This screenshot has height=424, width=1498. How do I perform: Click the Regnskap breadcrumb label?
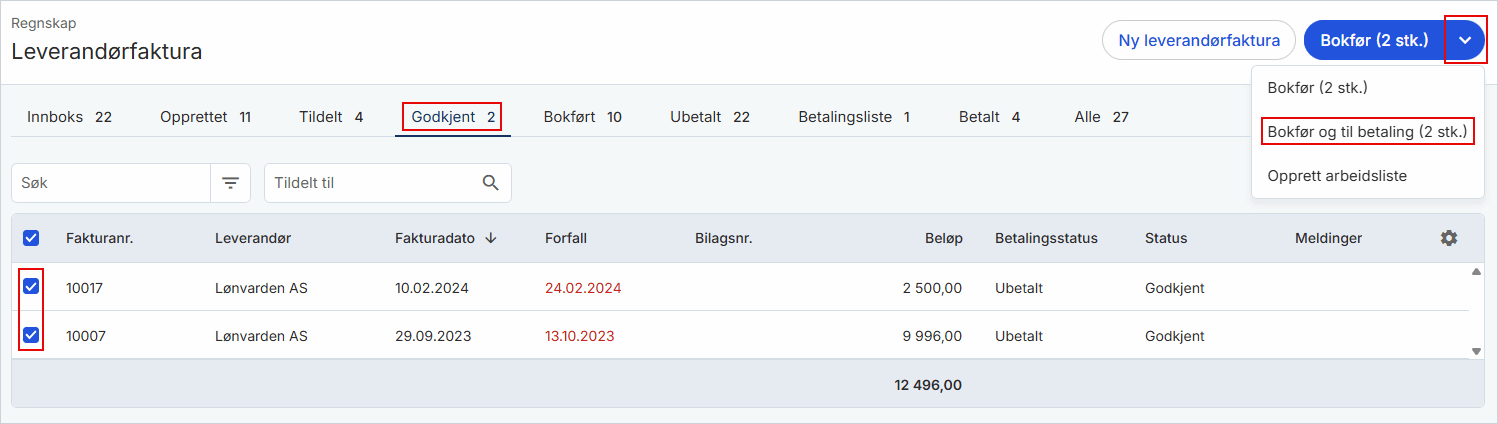43,22
